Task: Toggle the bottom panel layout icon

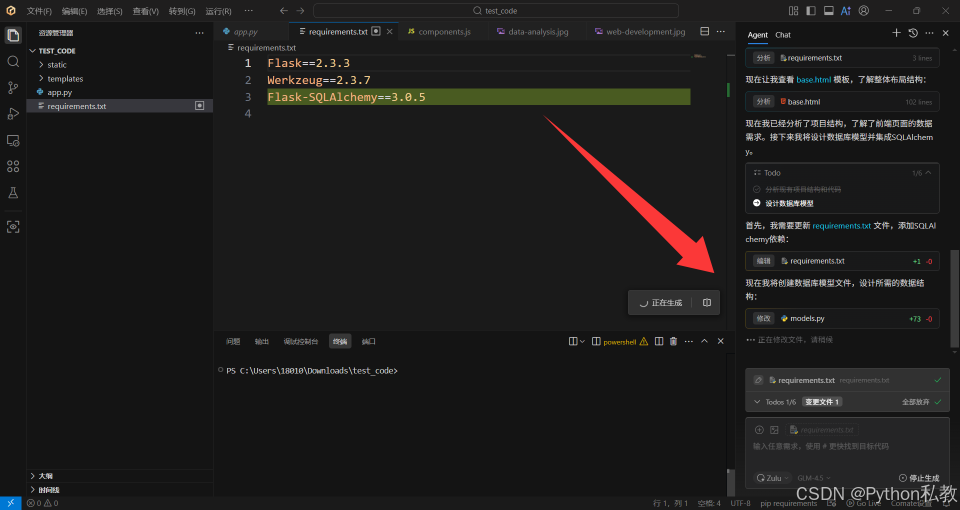Action: coord(828,10)
